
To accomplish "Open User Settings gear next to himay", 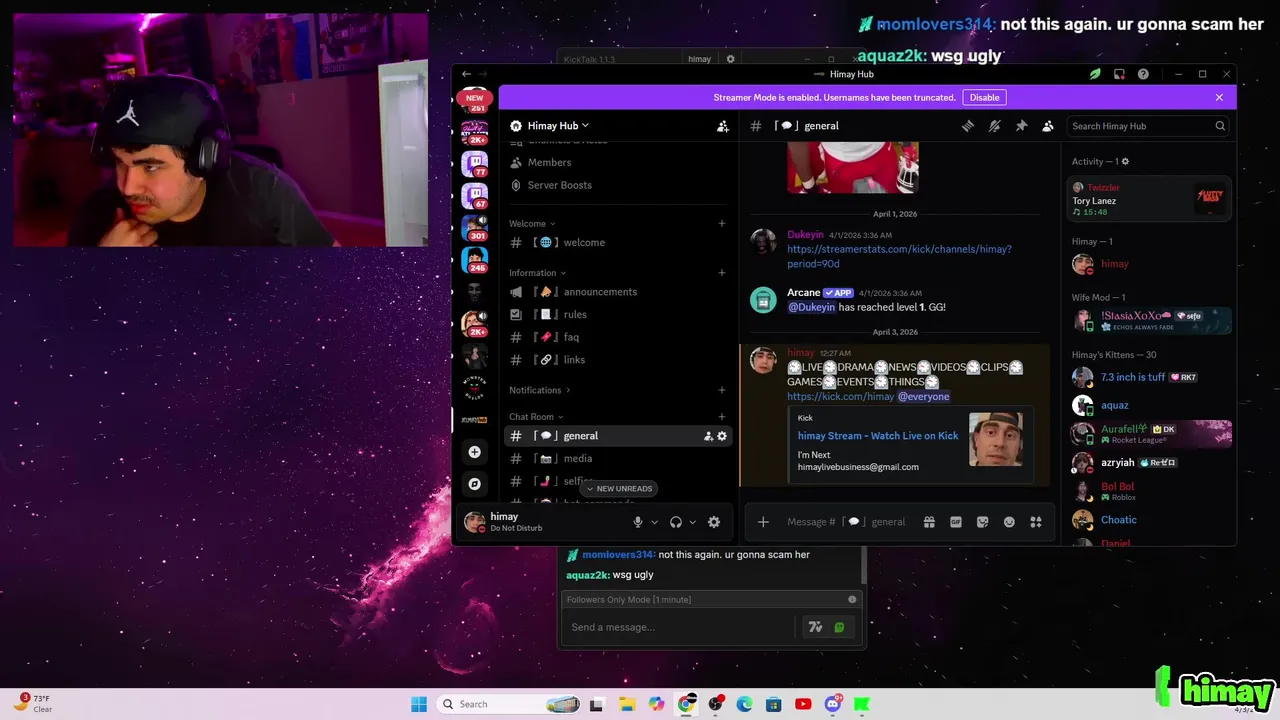I will click(714, 522).
